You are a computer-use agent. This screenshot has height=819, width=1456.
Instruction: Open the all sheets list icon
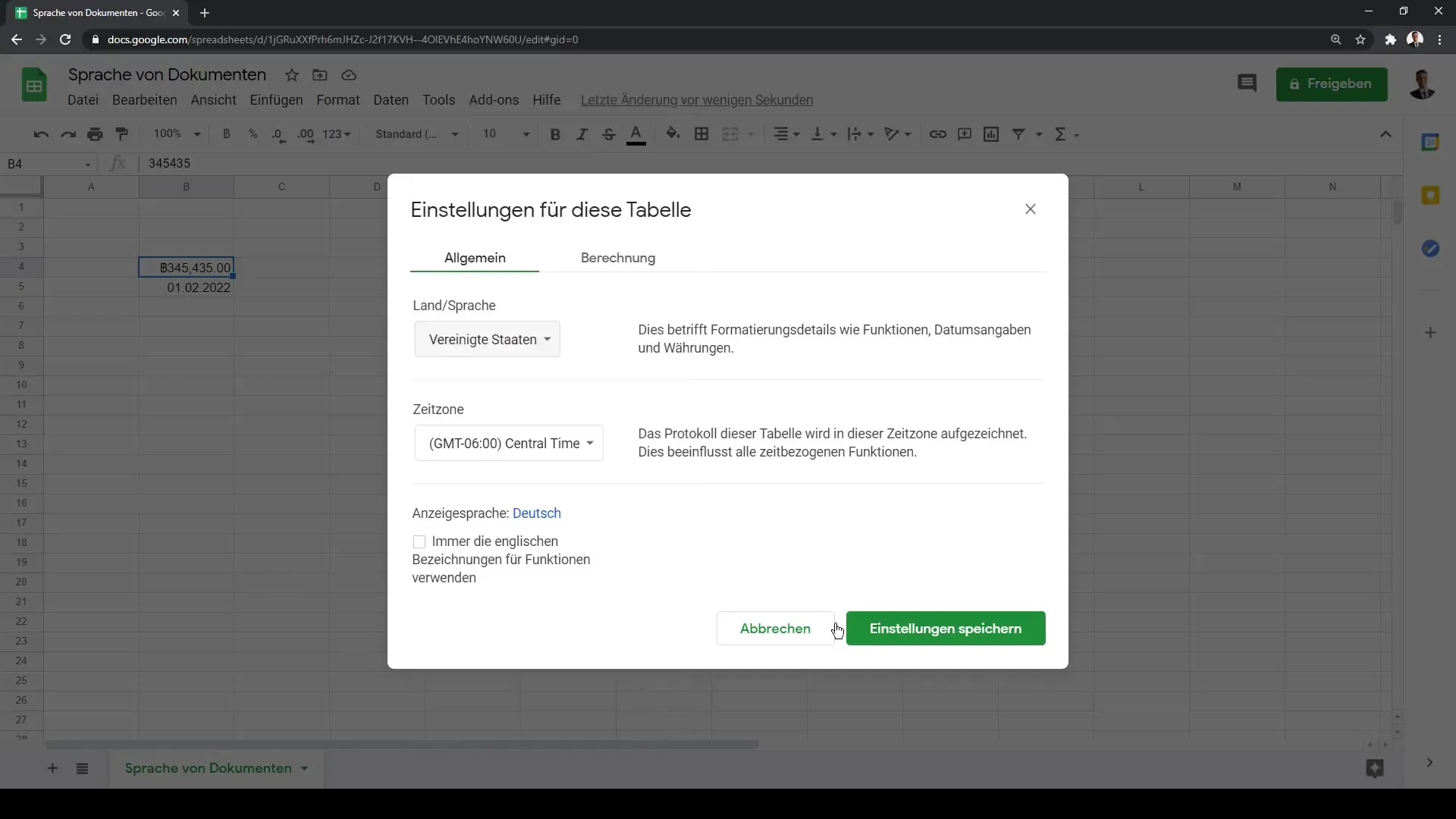[x=83, y=768]
